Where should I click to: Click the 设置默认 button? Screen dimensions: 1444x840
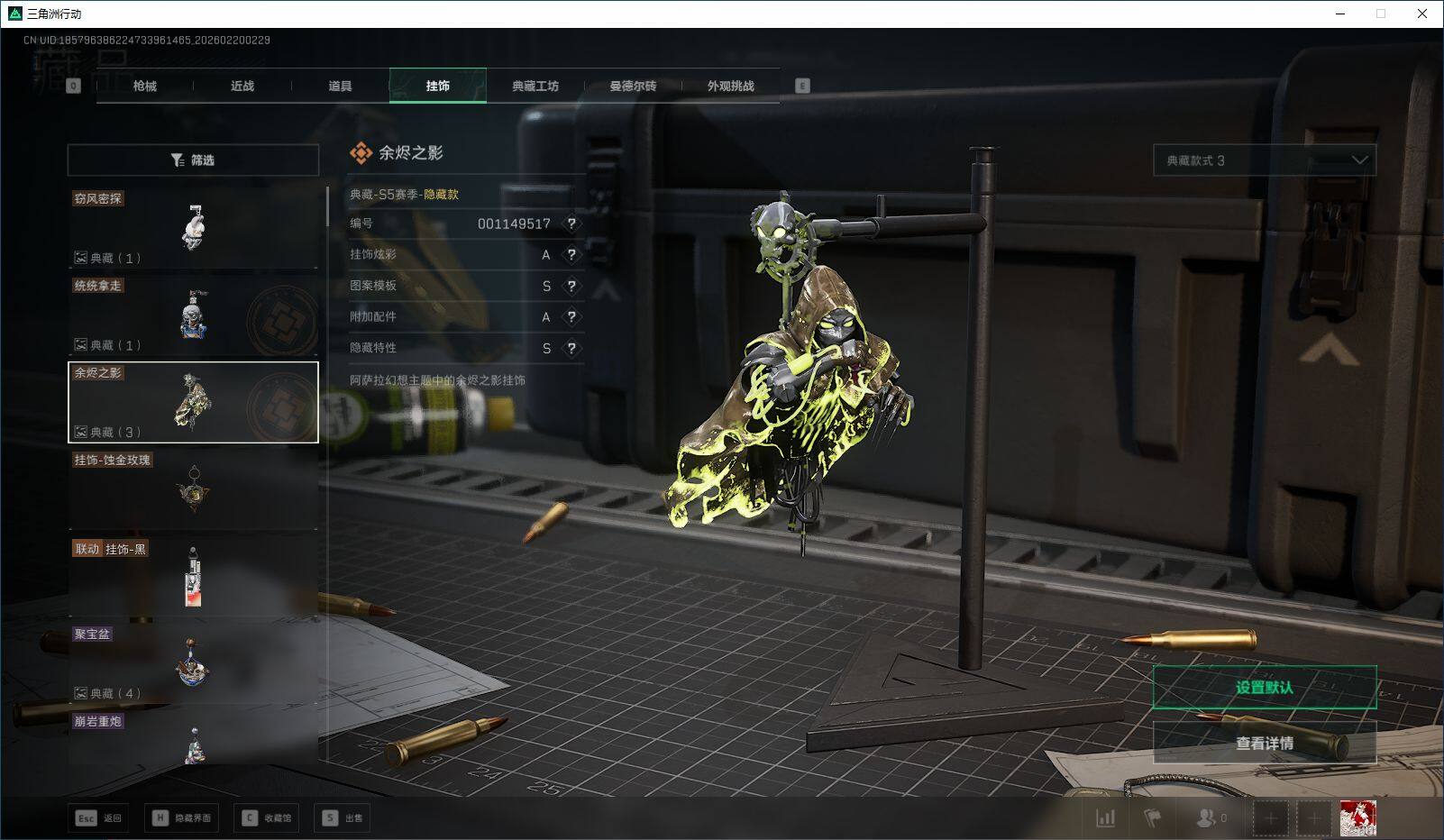tap(1264, 688)
